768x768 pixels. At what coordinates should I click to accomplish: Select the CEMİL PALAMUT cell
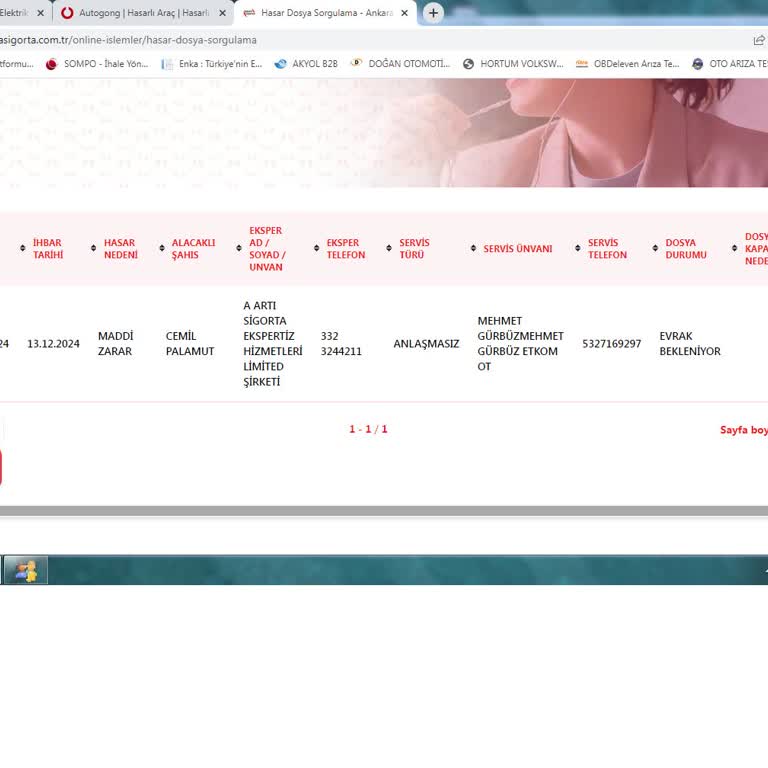click(190, 344)
